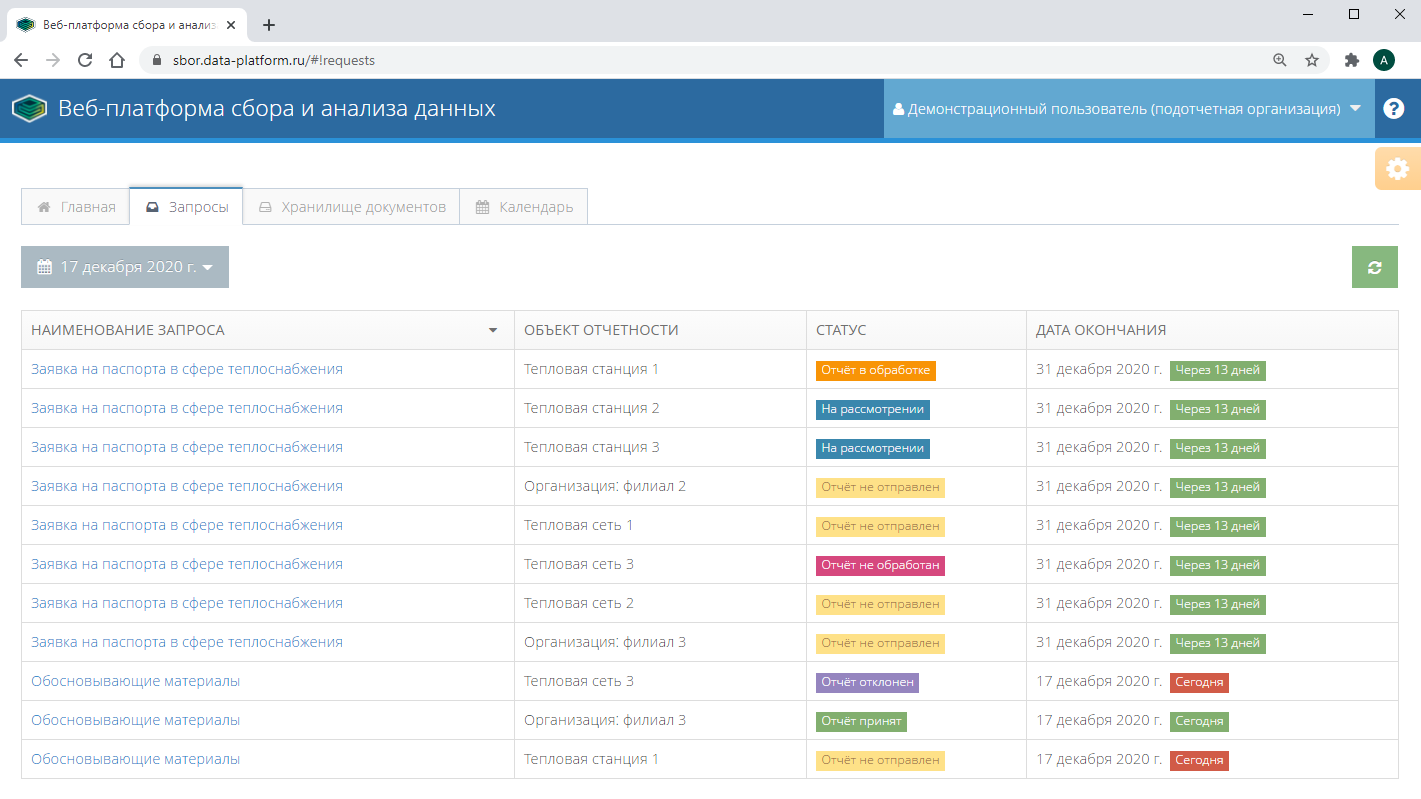Click the address bar URL field
This screenshot has height=799, width=1421.
[700, 60]
